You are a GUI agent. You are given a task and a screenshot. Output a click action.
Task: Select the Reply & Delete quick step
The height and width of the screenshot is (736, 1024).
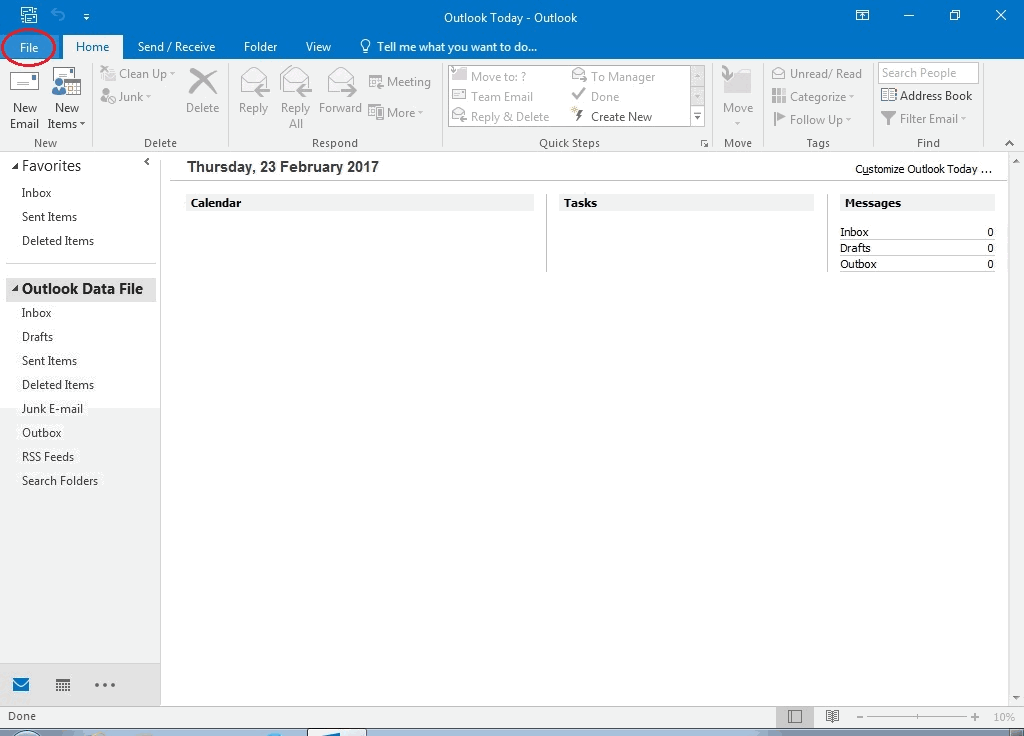[x=501, y=116]
